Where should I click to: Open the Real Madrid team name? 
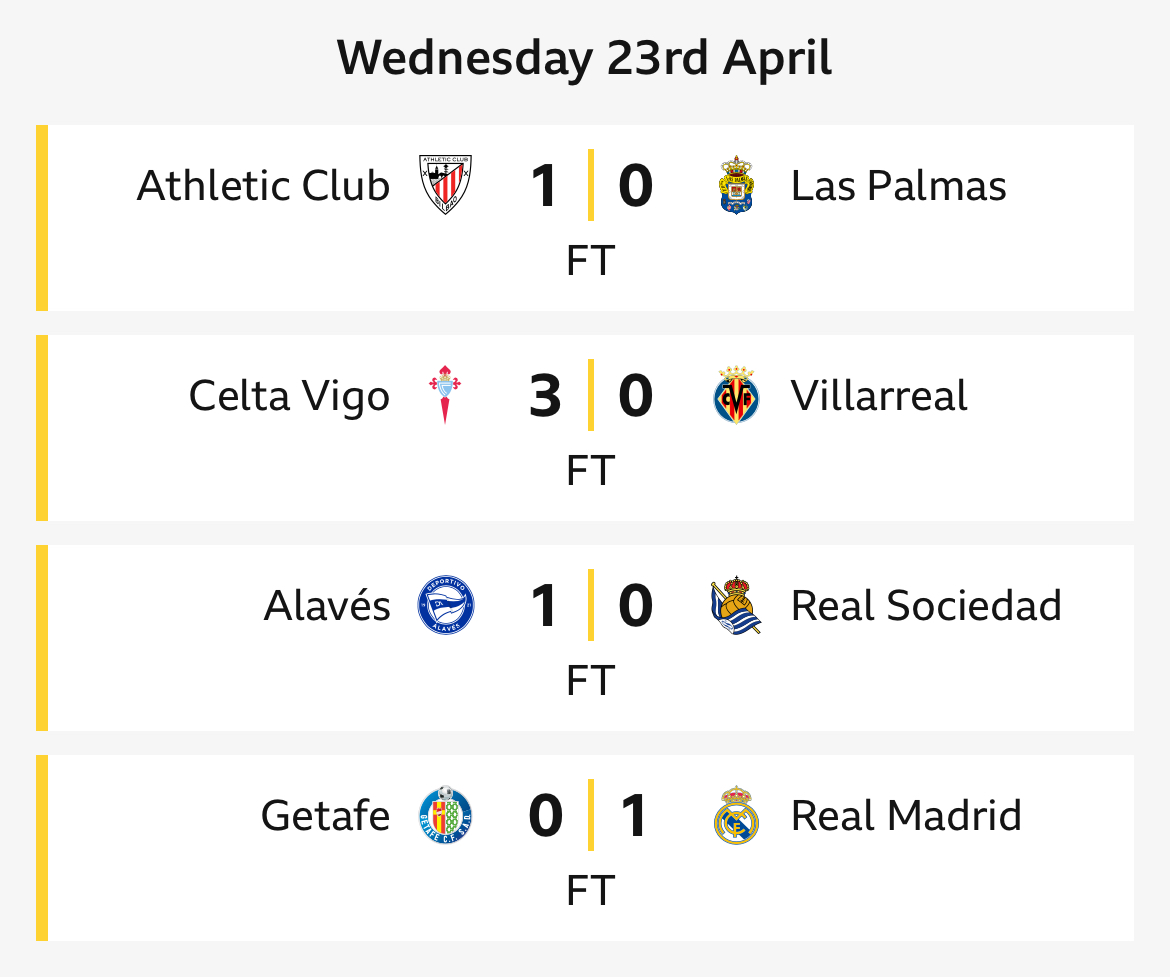[x=906, y=815]
